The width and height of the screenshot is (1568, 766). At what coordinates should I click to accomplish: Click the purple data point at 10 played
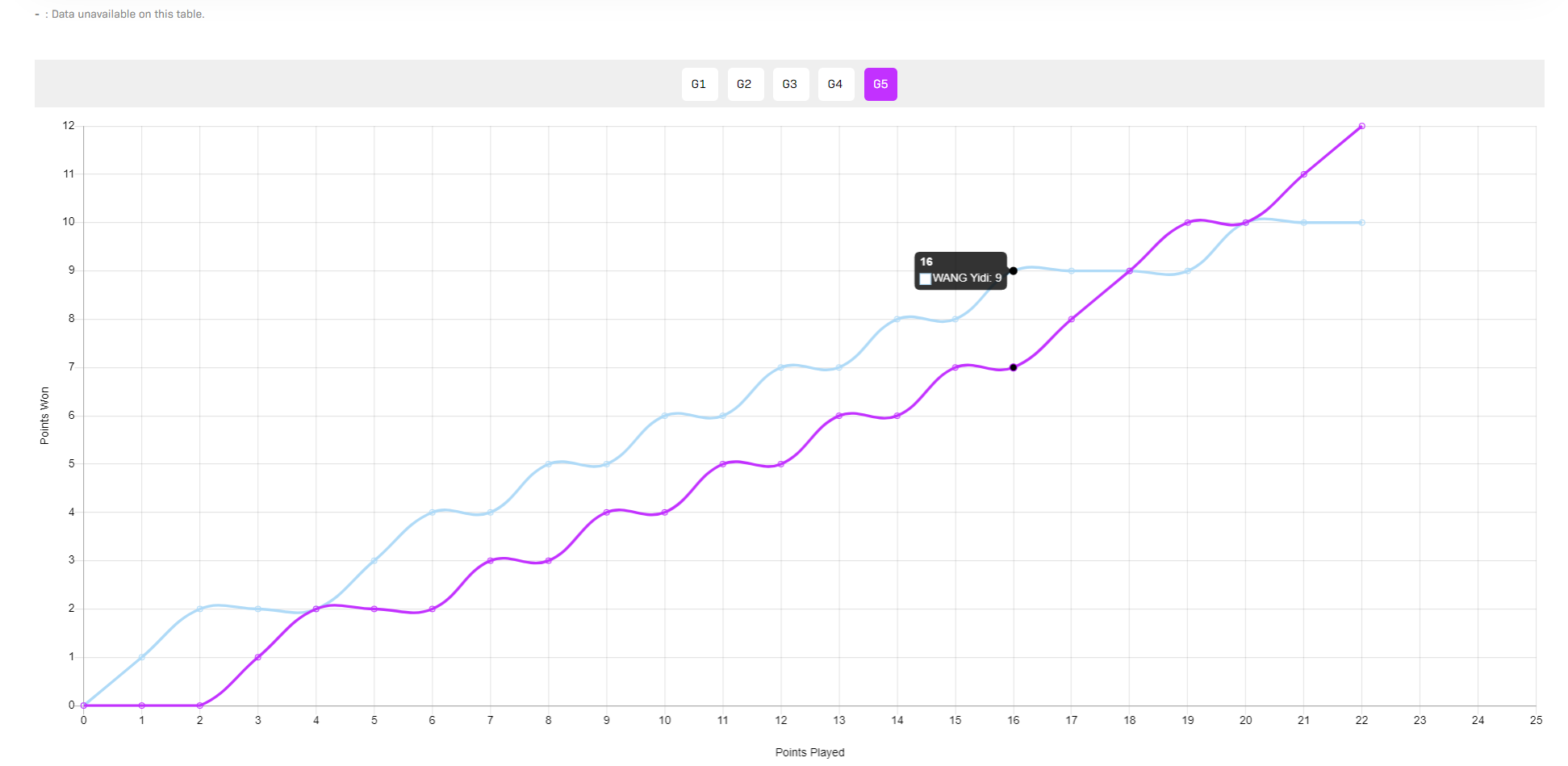click(665, 513)
